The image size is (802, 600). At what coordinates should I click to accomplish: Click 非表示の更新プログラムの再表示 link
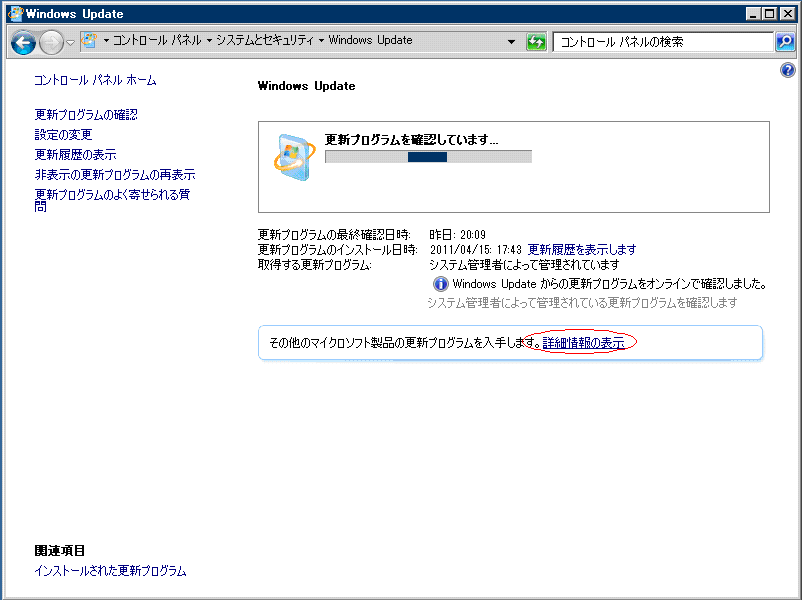115,174
